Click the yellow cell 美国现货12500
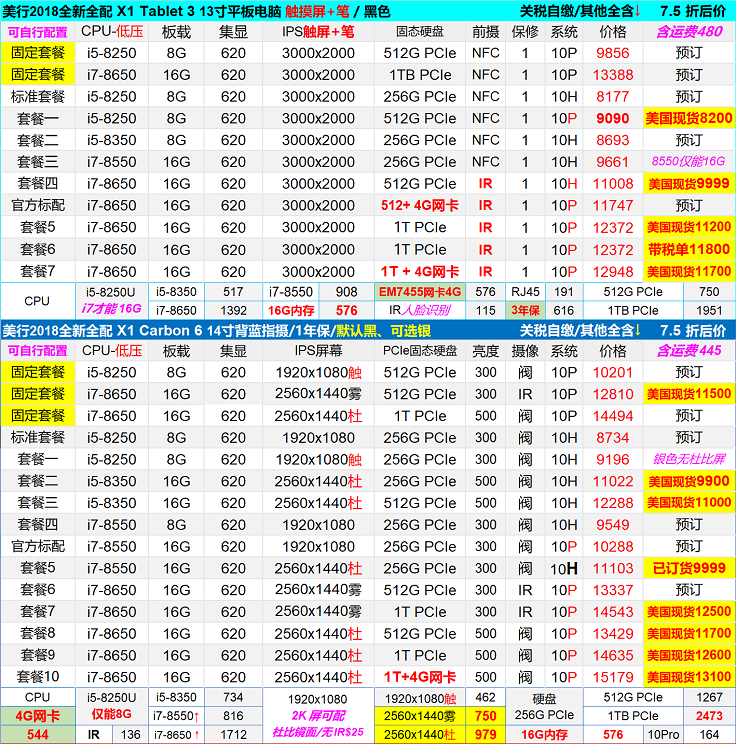 689,612
